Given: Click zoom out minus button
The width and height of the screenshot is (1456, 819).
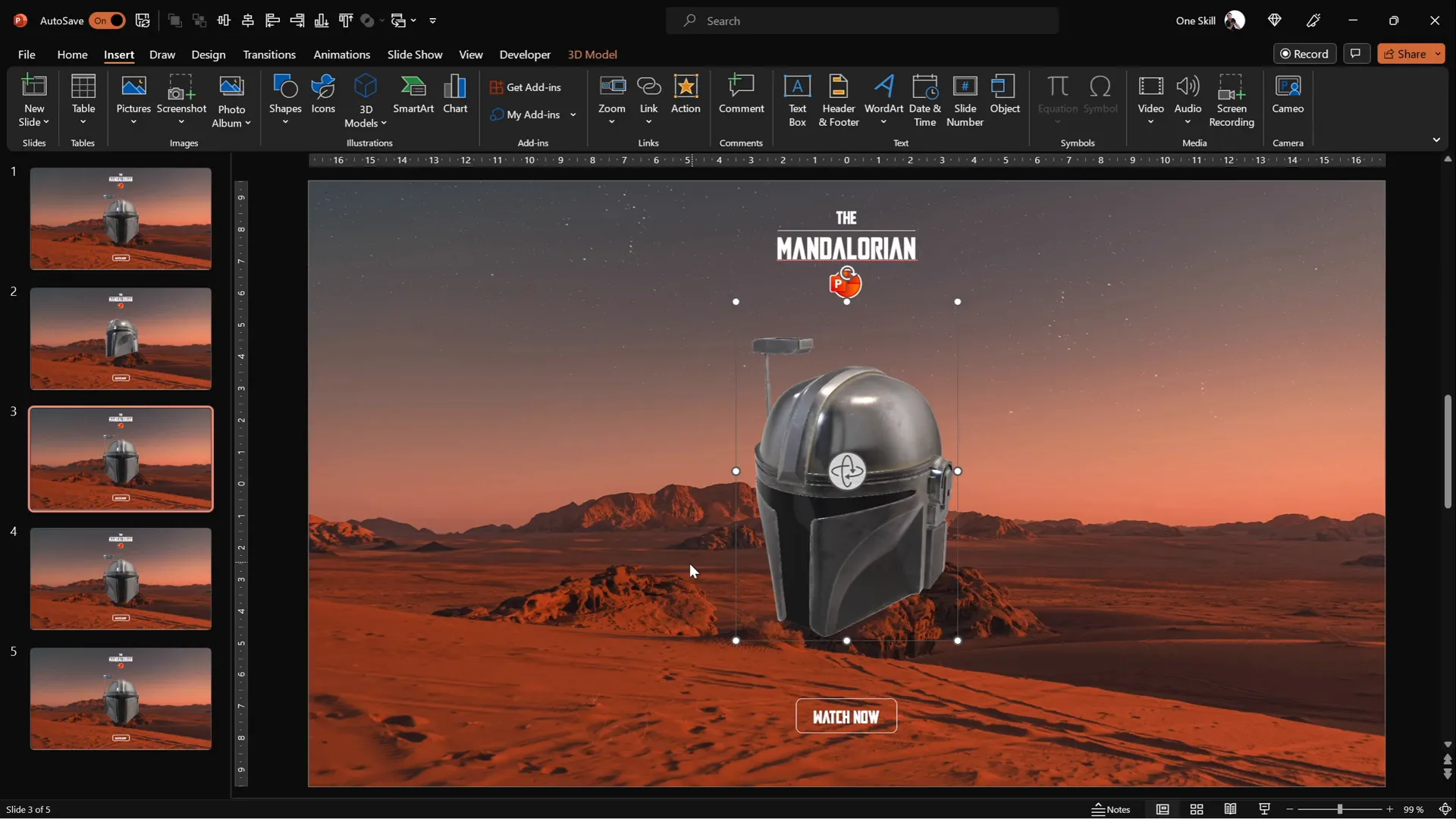Looking at the screenshot, I should coord(1290,809).
